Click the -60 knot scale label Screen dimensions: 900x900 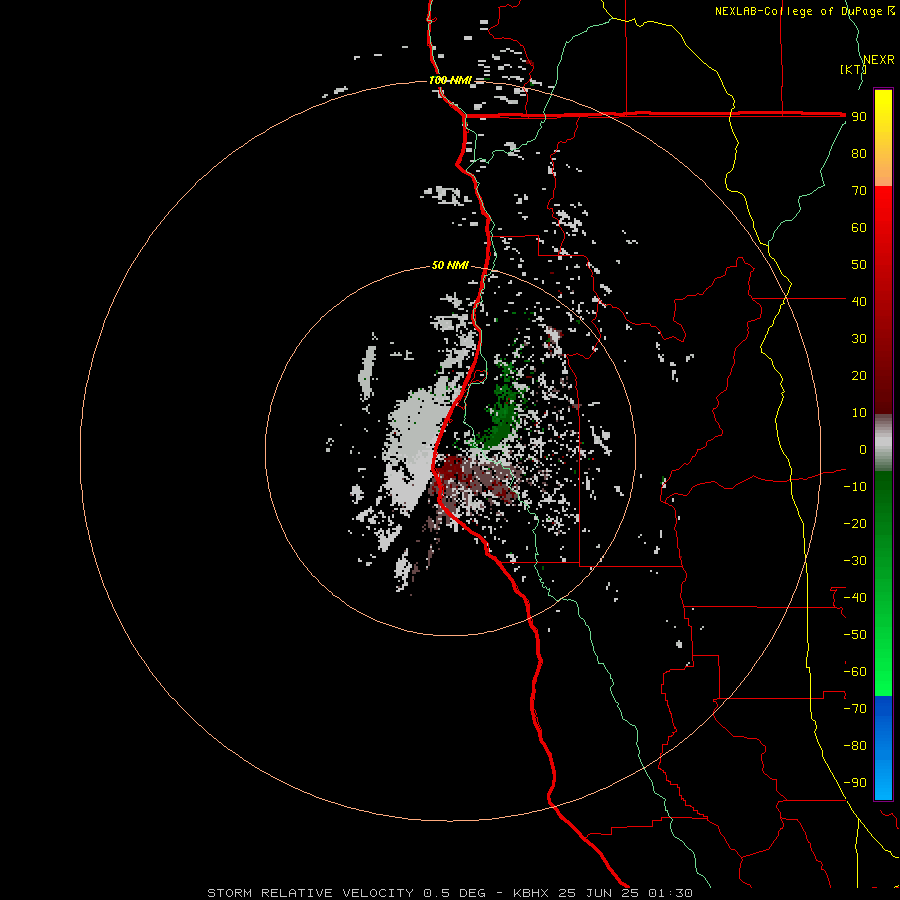click(x=855, y=672)
